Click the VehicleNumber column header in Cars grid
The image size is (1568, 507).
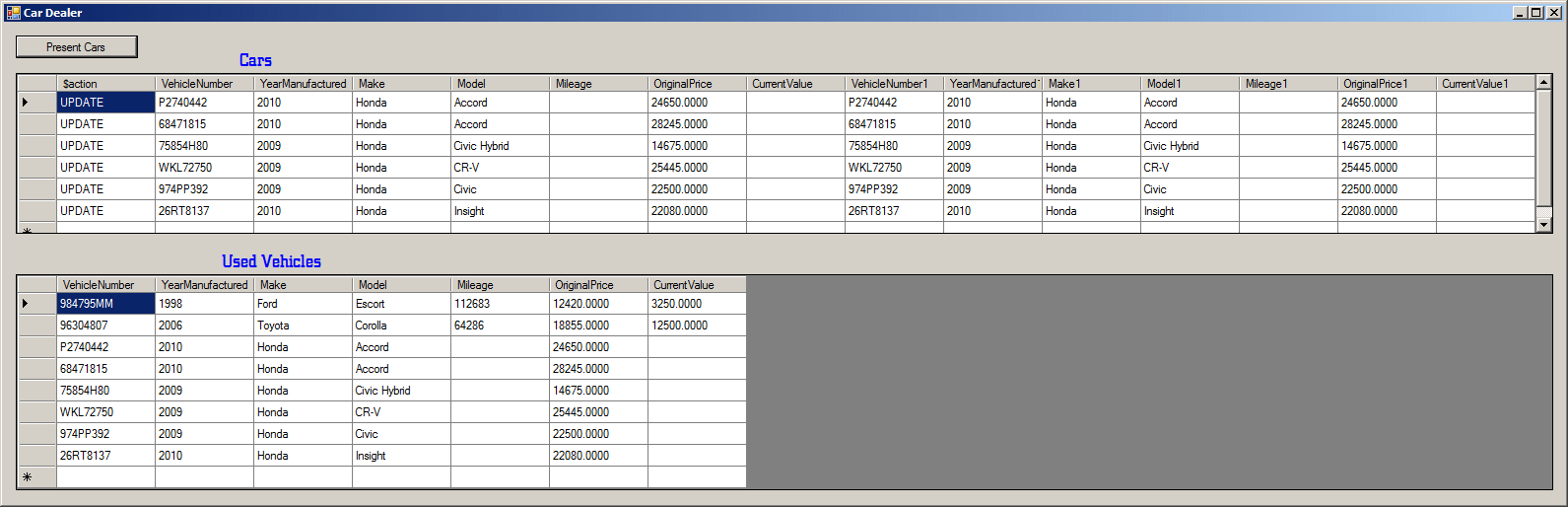pos(204,84)
